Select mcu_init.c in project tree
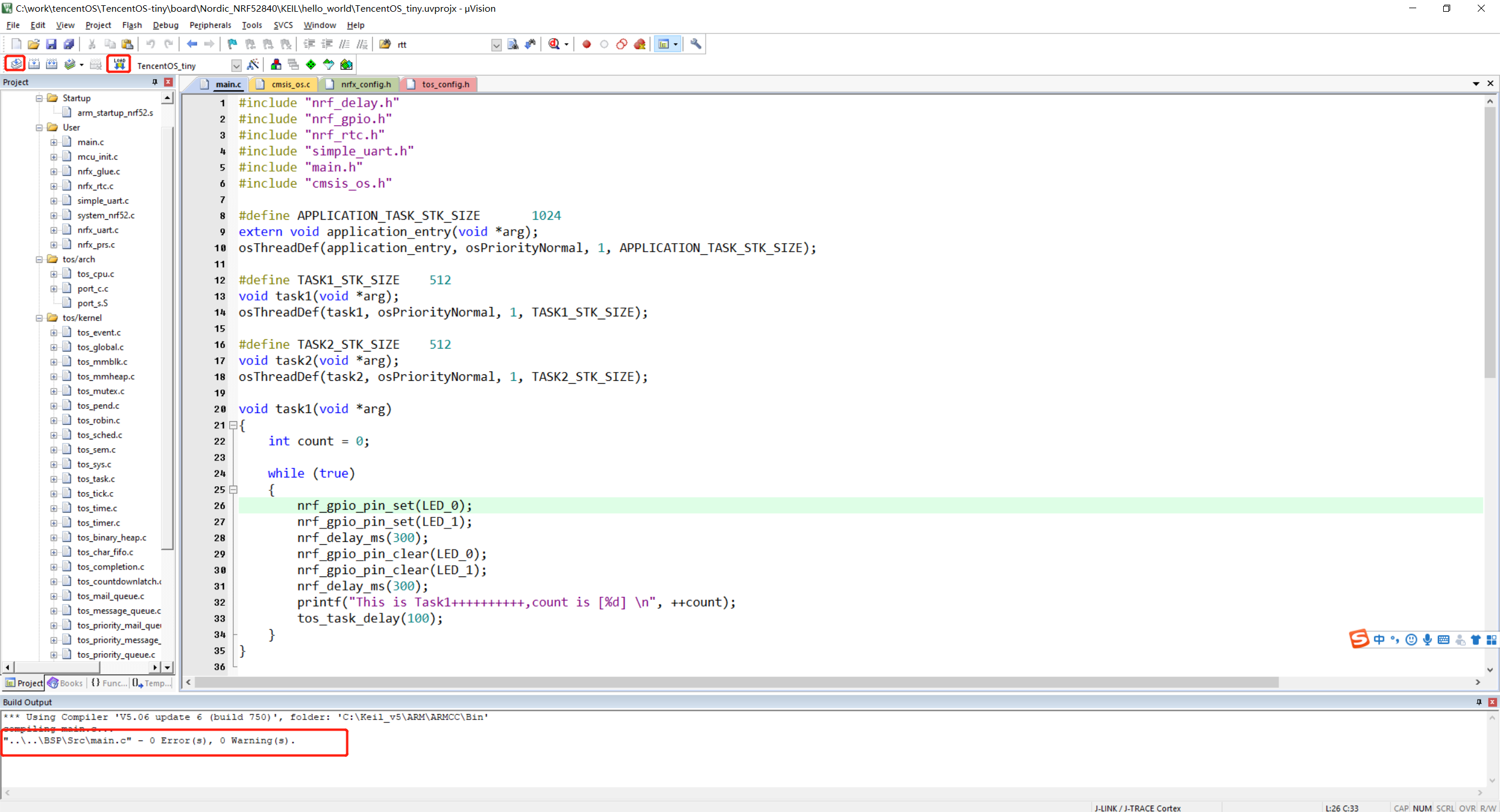This screenshot has width=1500, height=812. [97, 156]
